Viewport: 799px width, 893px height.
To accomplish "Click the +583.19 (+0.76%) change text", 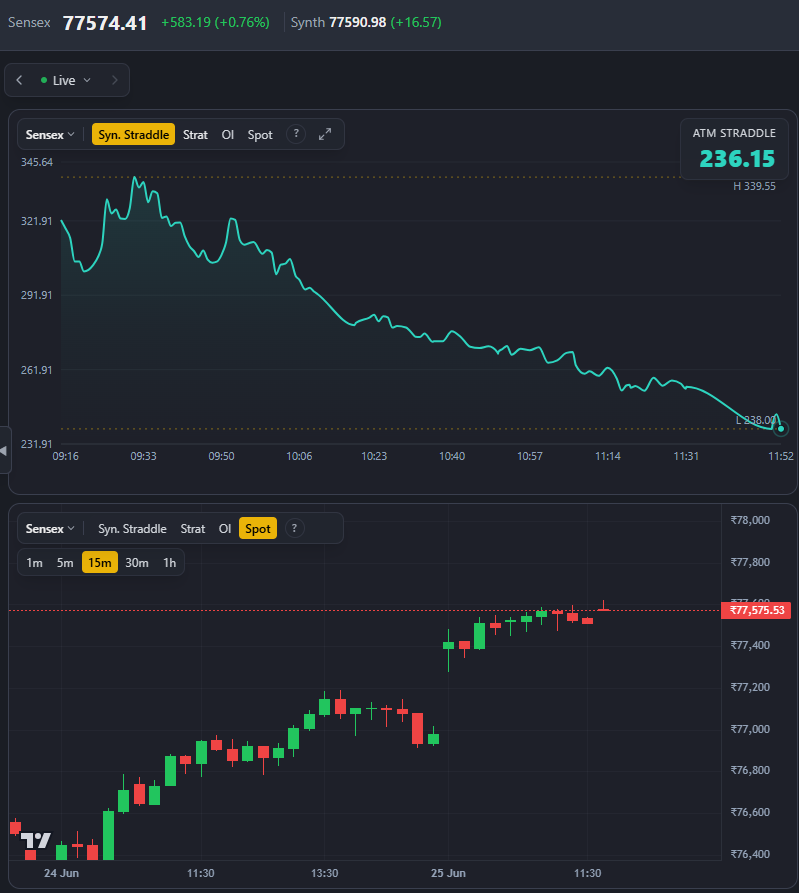I will (215, 23).
